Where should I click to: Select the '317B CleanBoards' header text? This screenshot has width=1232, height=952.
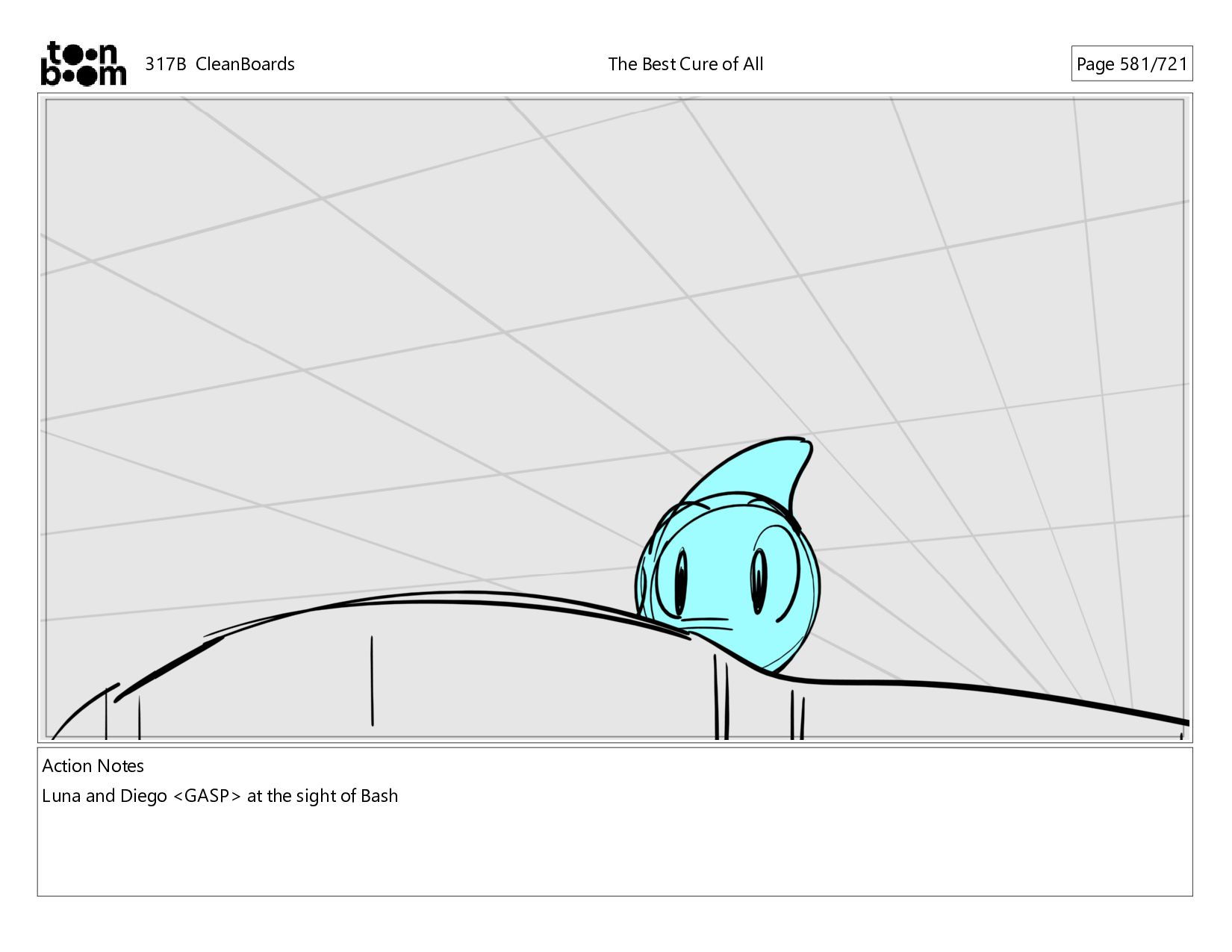220,64
